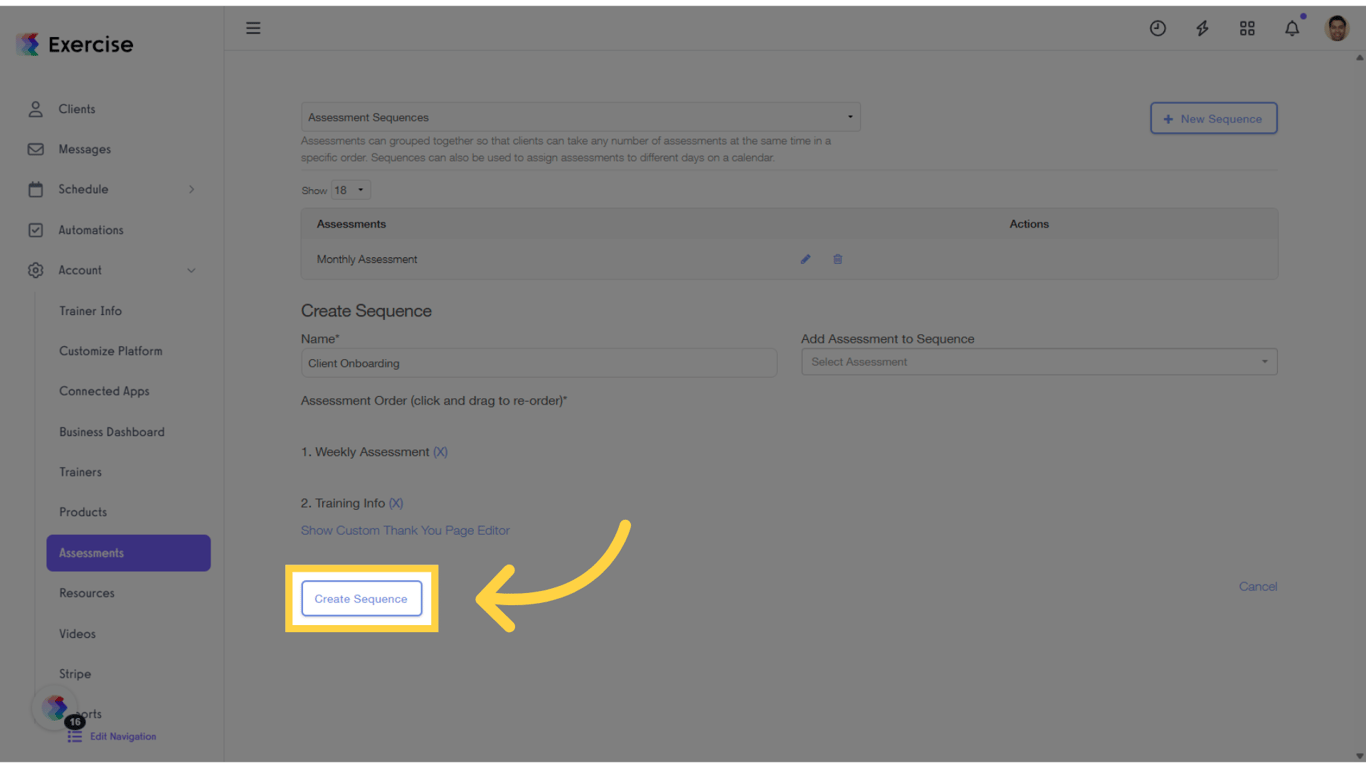The image size is (1366, 768).
Task: Open the profile avatar menu
Action: 1337,28
